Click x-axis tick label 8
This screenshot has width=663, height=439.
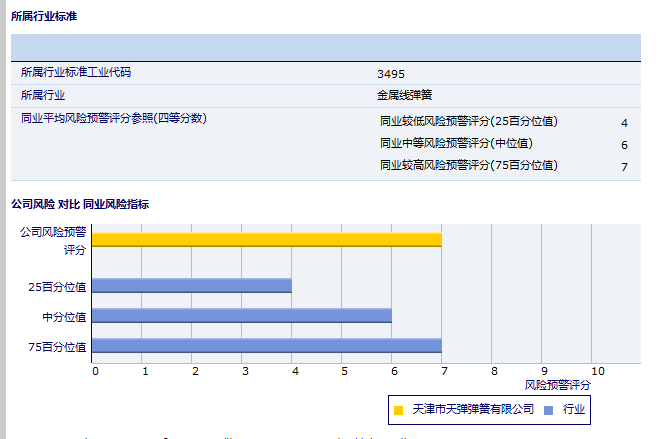pyautogui.click(x=494, y=371)
